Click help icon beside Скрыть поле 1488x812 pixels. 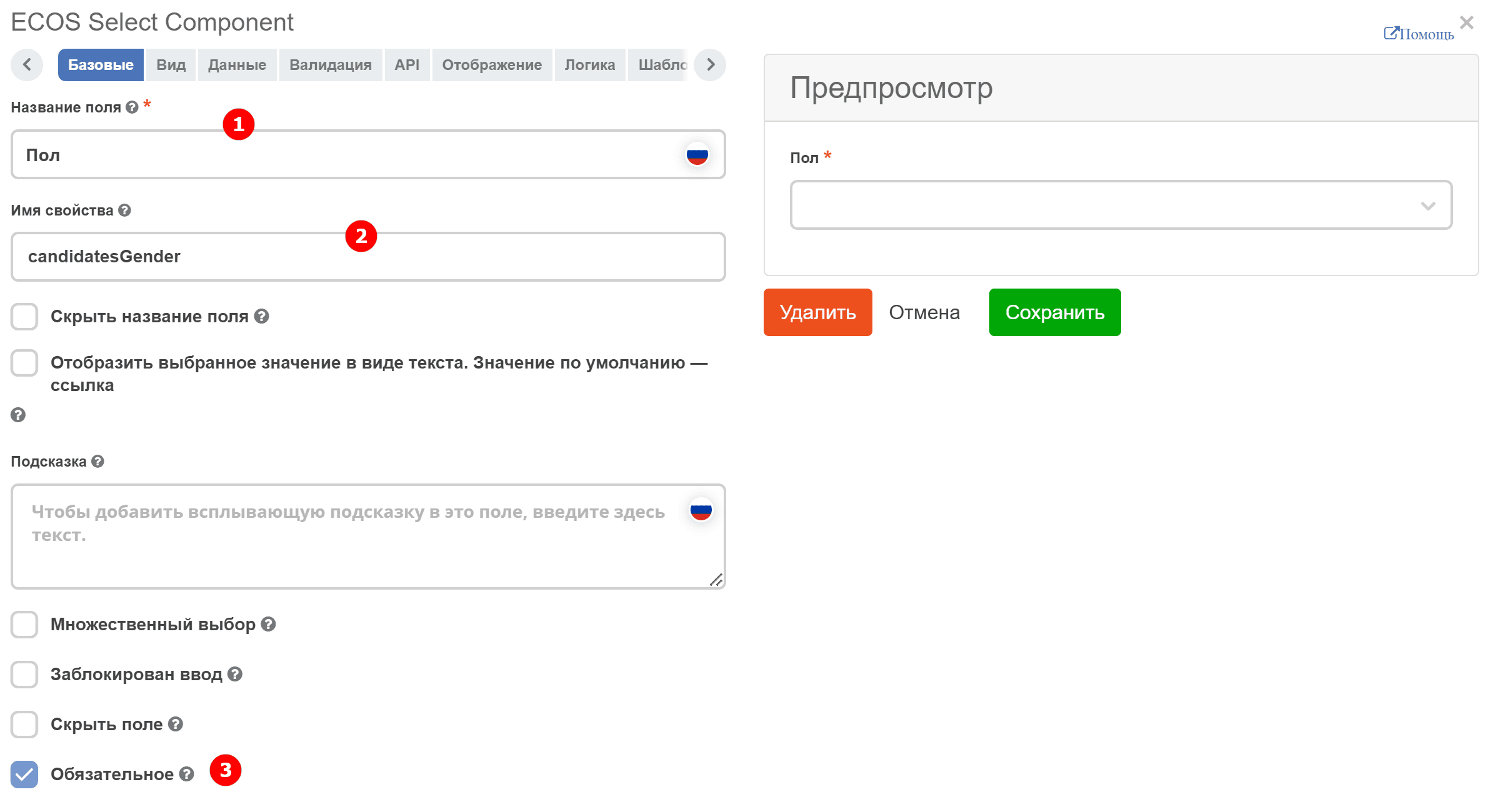[x=176, y=724]
